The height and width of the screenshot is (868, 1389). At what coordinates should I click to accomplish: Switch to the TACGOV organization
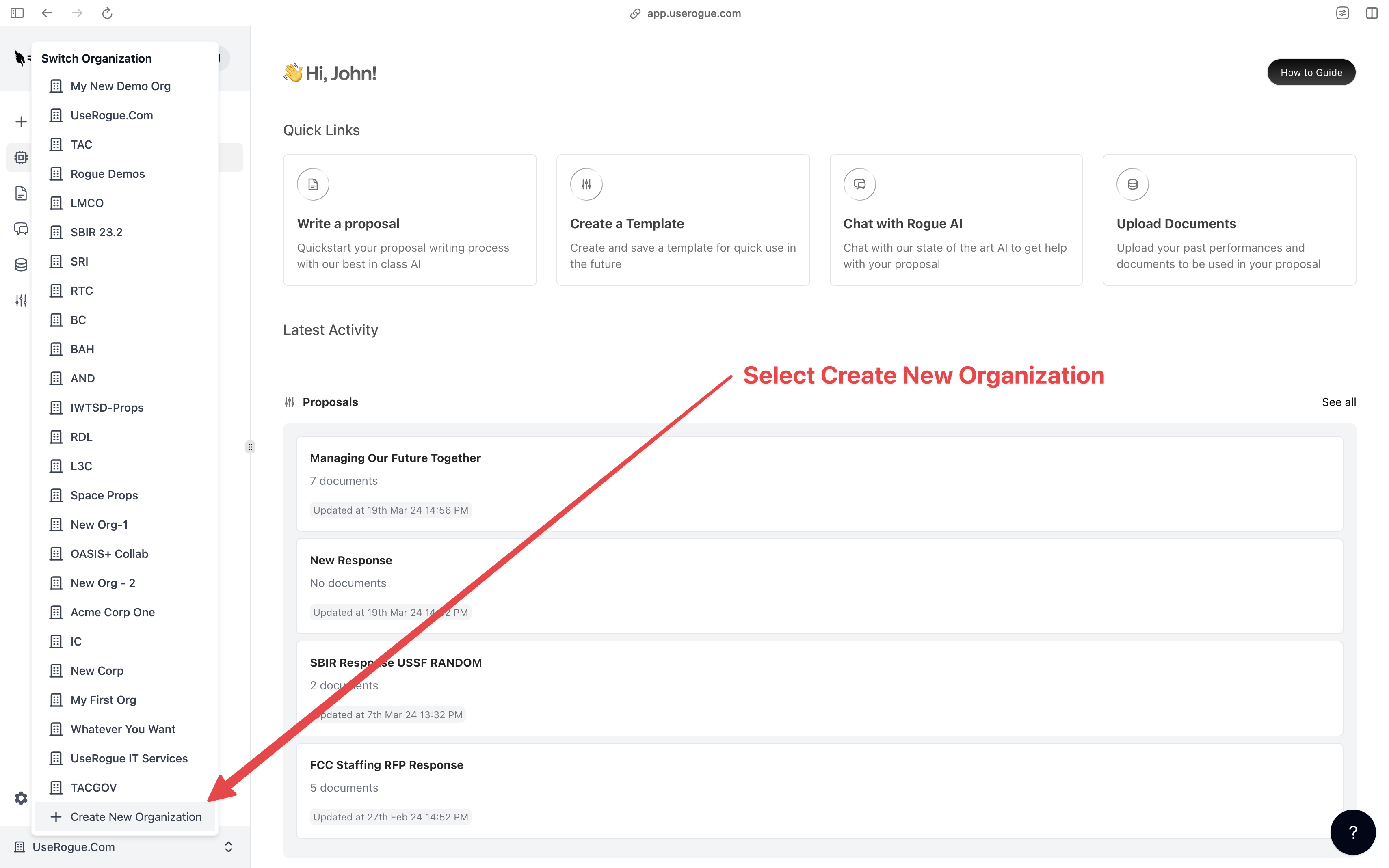93,788
